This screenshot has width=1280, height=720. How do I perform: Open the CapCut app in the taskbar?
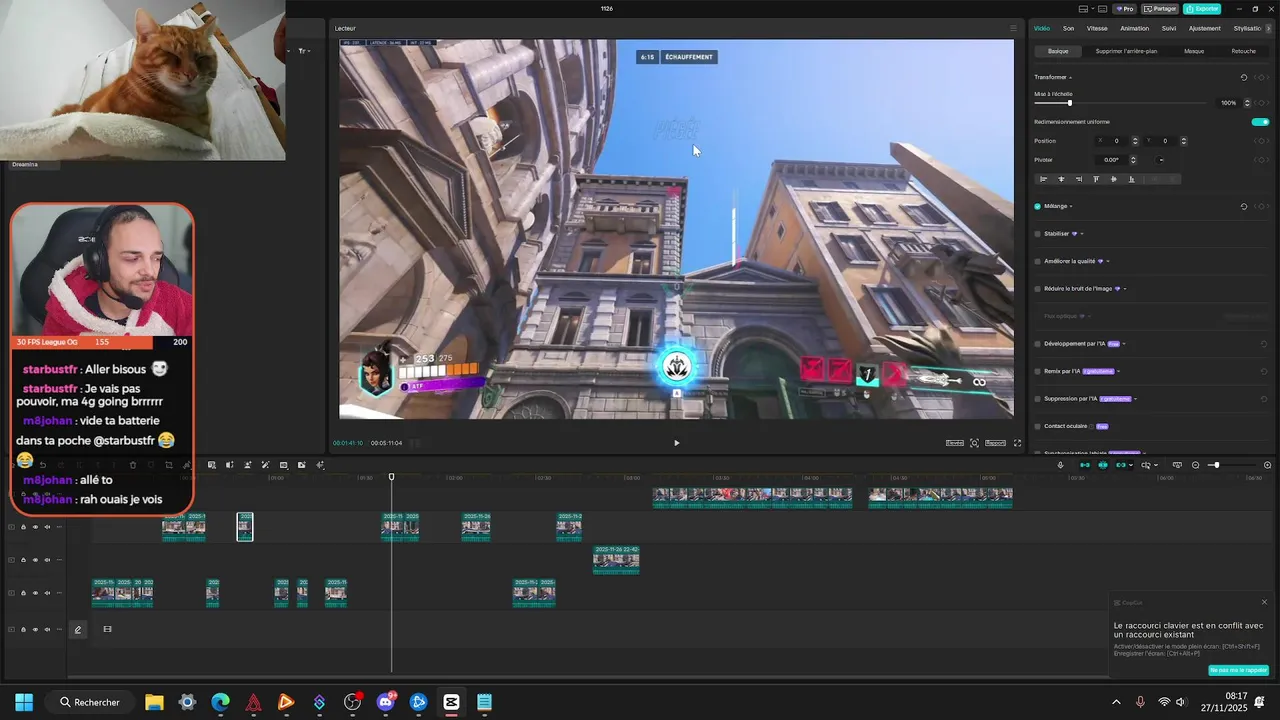tap(451, 702)
